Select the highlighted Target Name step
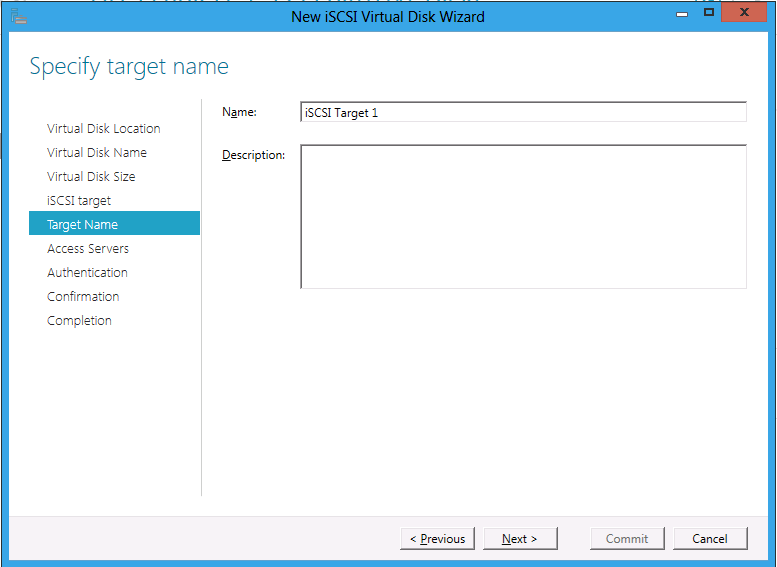Screen dimensions: 777x567 pyautogui.click(x=114, y=223)
